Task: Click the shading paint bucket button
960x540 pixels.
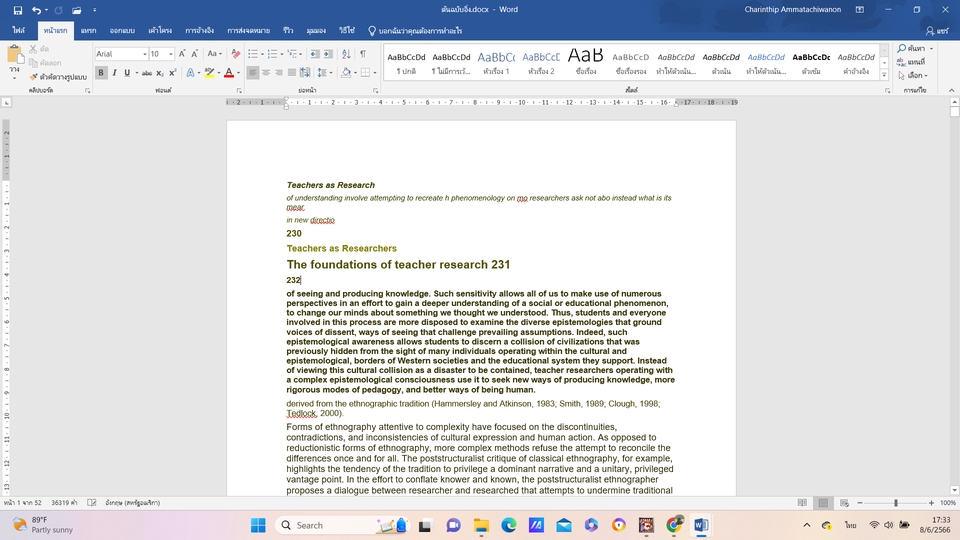Action: tap(346, 73)
